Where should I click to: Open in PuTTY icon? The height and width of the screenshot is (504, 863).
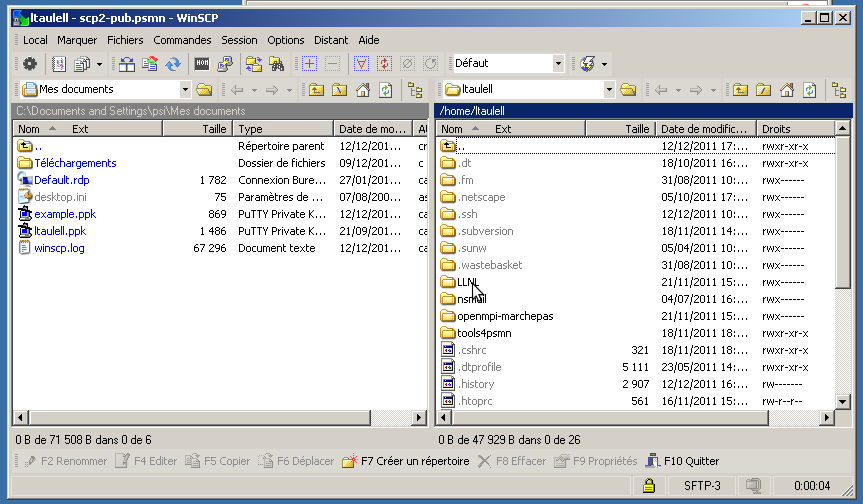click(x=225, y=64)
